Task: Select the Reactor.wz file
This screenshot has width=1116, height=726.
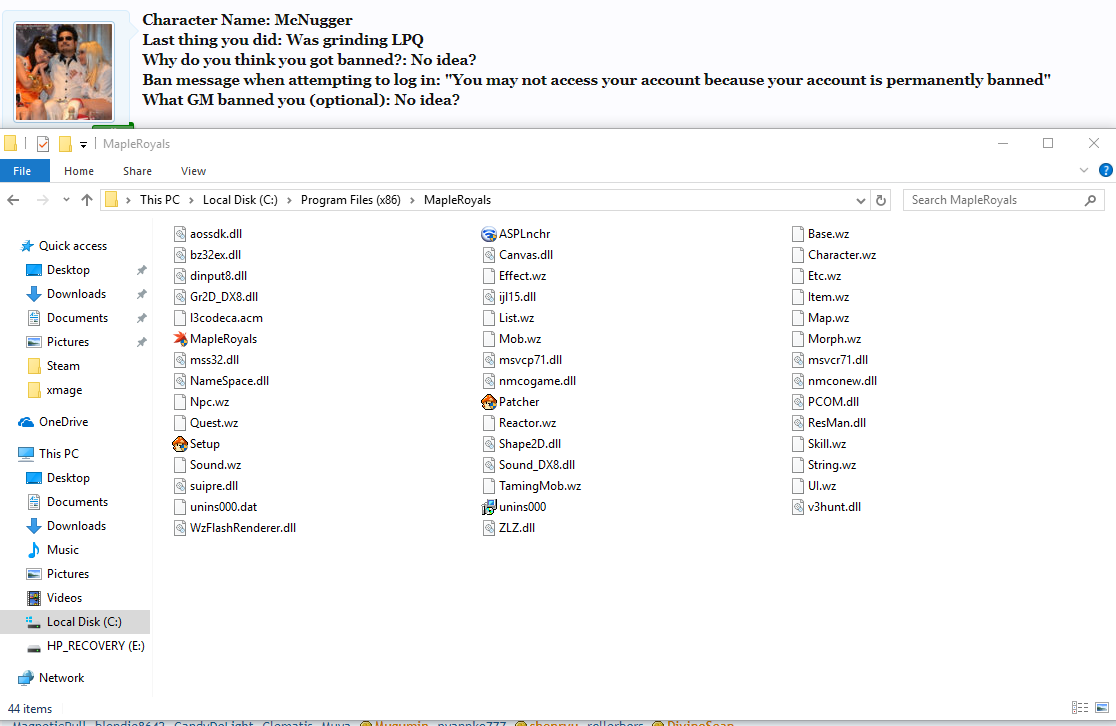Action: click(x=519, y=423)
